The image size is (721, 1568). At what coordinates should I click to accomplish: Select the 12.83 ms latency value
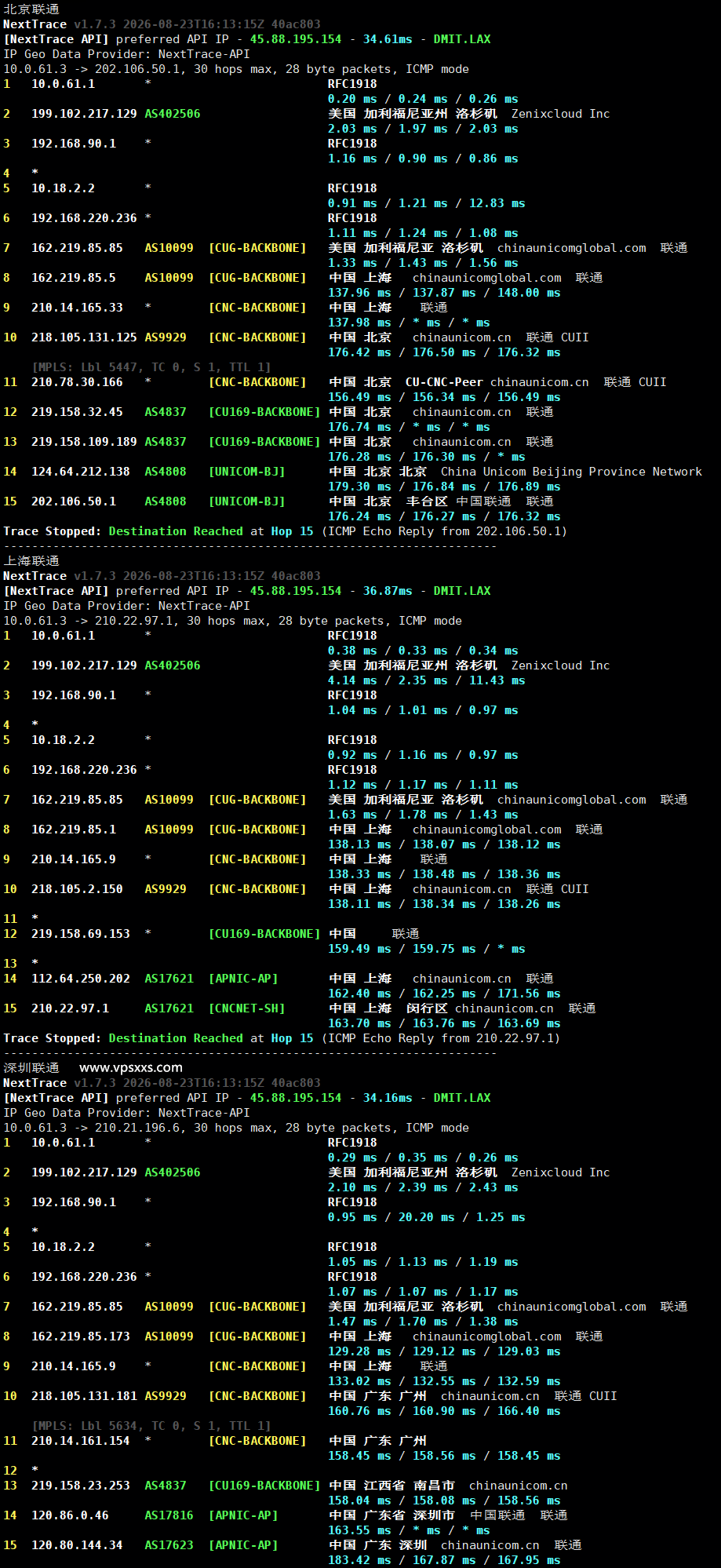[497, 203]
